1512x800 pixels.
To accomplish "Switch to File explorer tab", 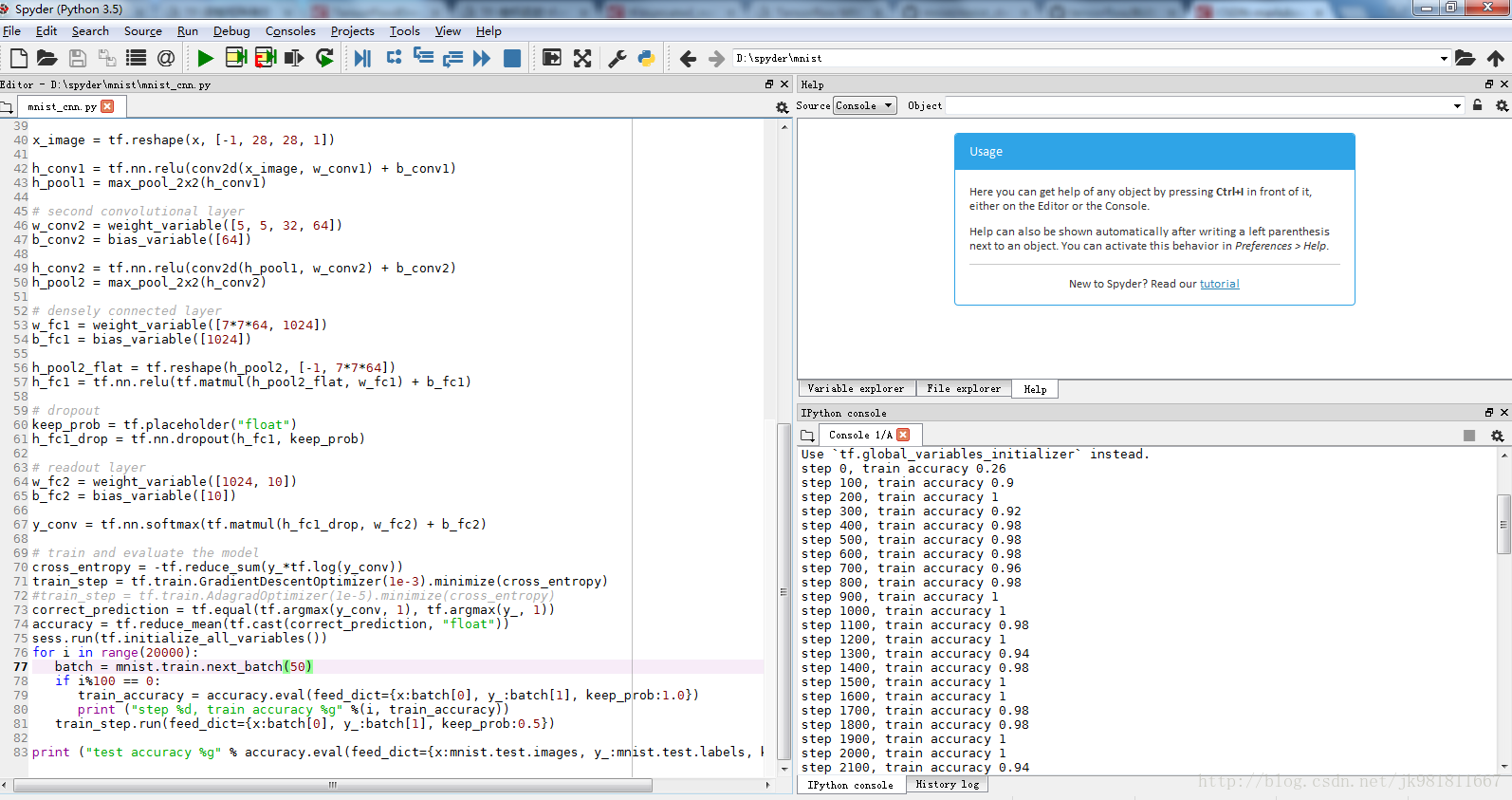I will [964, 388].
